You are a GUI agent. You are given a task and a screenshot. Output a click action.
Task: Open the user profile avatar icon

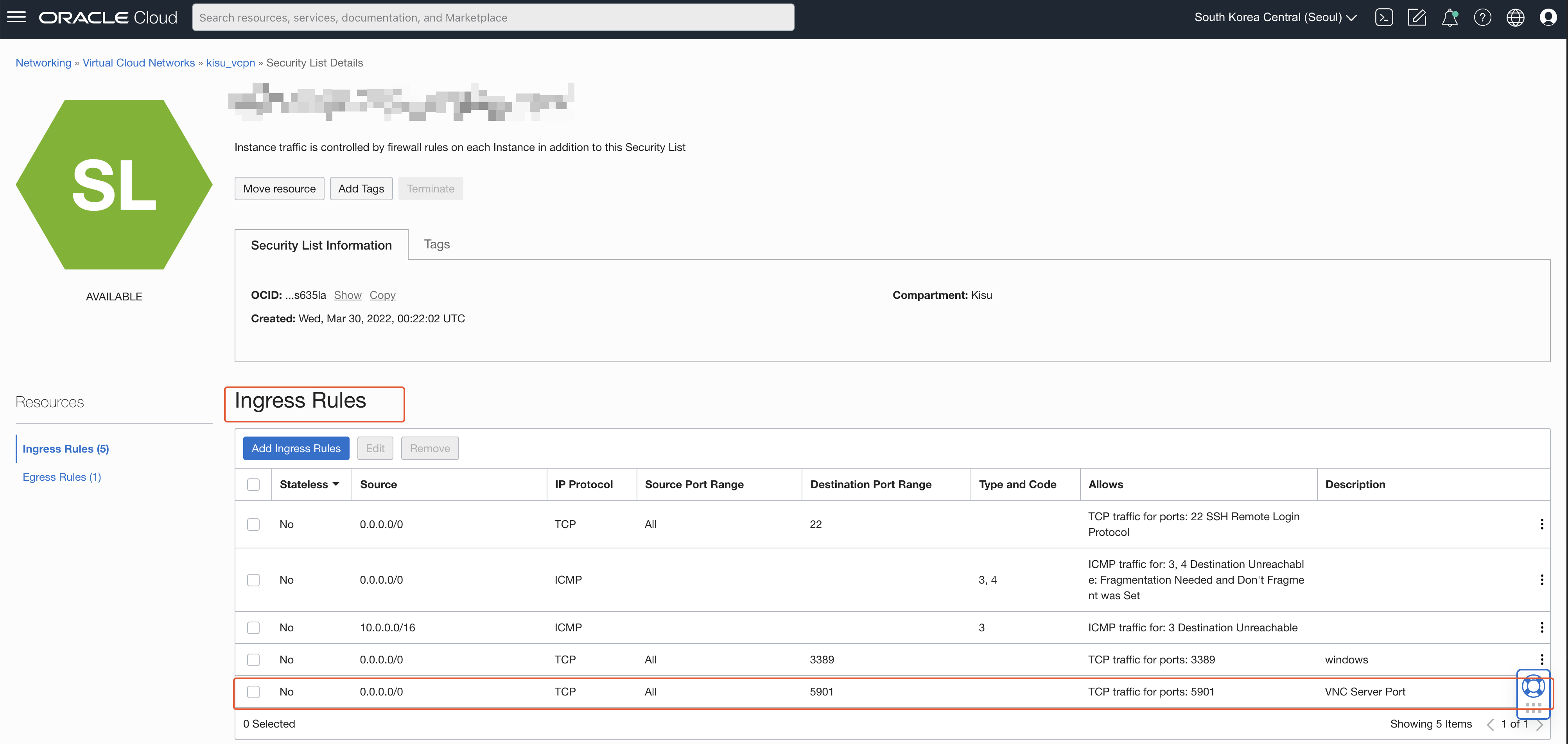(x=1548, y=17)
